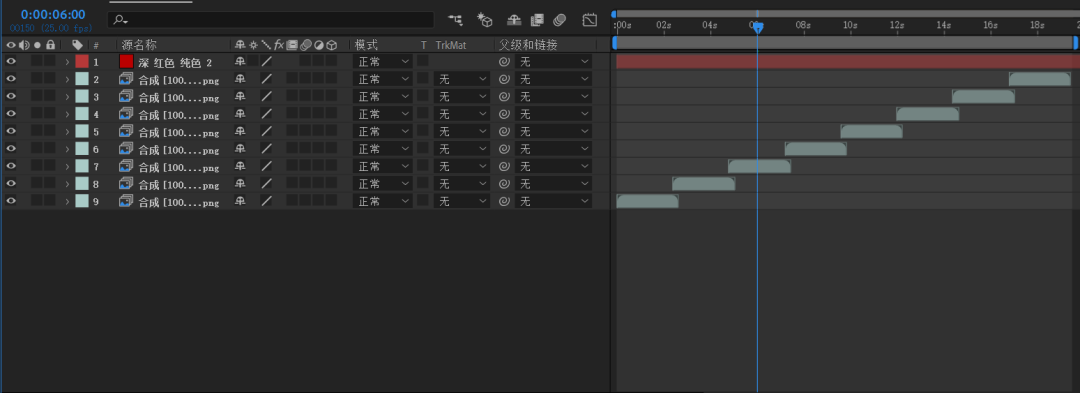Click the layer search input field
The width and height of the screenshot is (1080, 393).
[x=271, y=20]
